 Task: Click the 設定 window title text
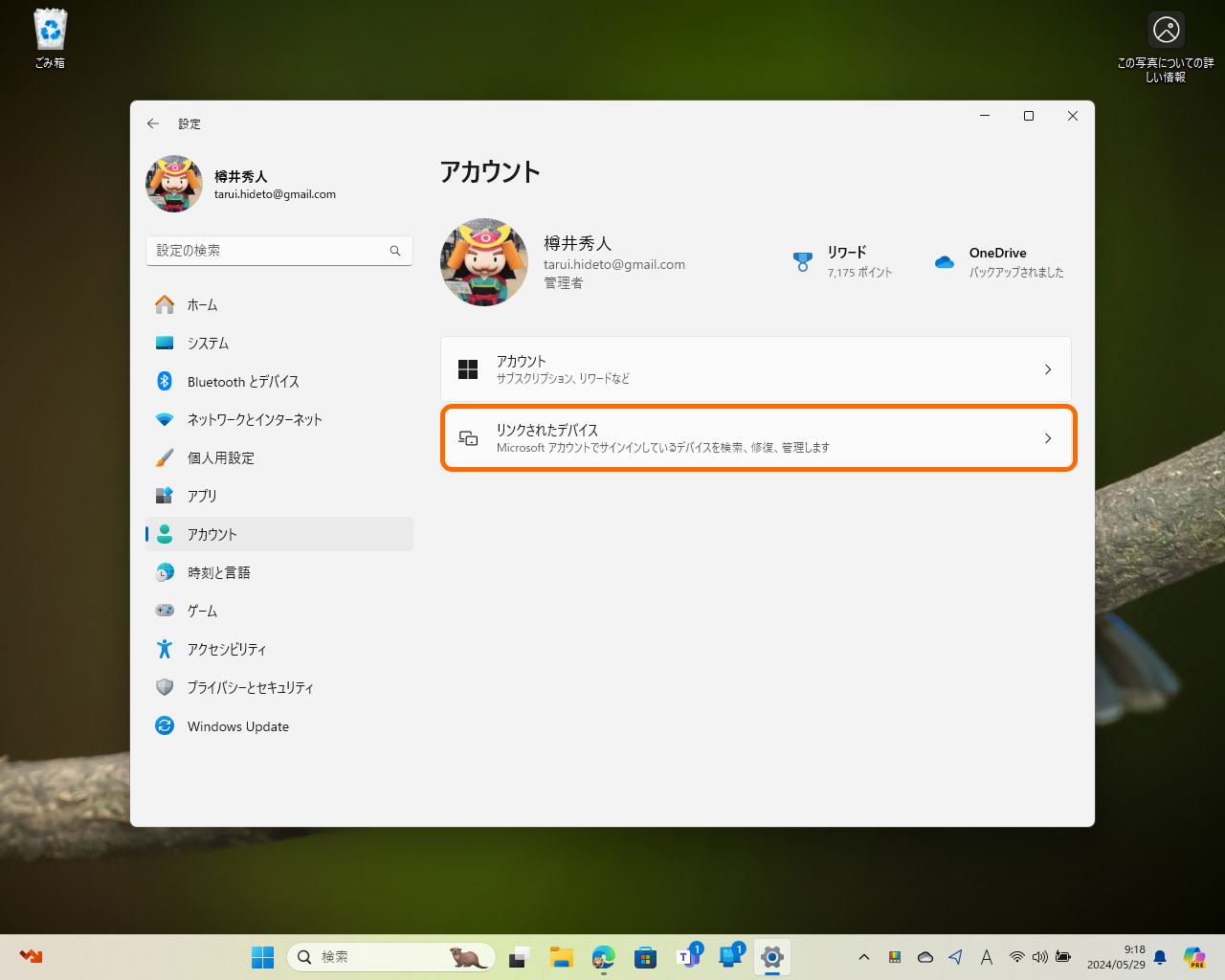click(x=189, y=124)
